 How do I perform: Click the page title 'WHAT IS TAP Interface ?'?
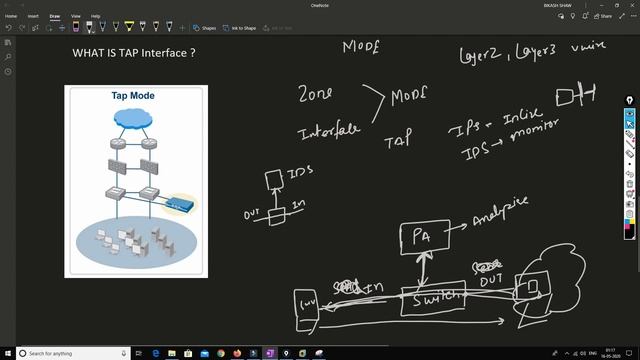(134, 53)
